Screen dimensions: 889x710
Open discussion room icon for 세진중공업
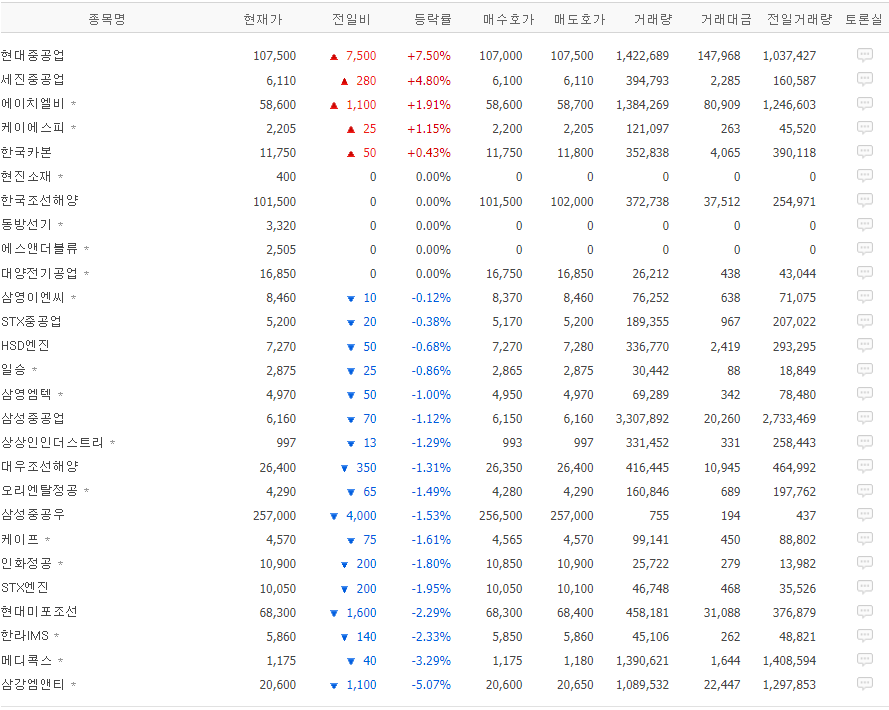click(865, 79)
